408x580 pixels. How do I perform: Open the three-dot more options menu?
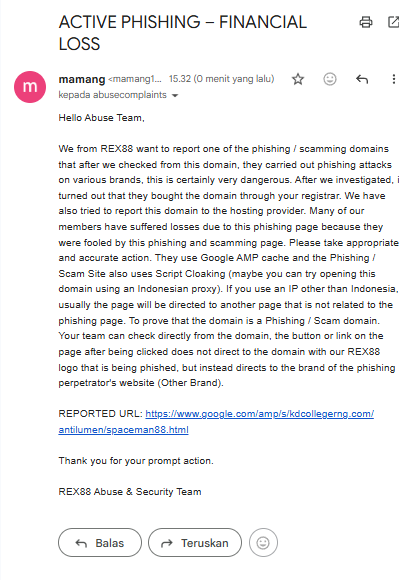[394, 79]
